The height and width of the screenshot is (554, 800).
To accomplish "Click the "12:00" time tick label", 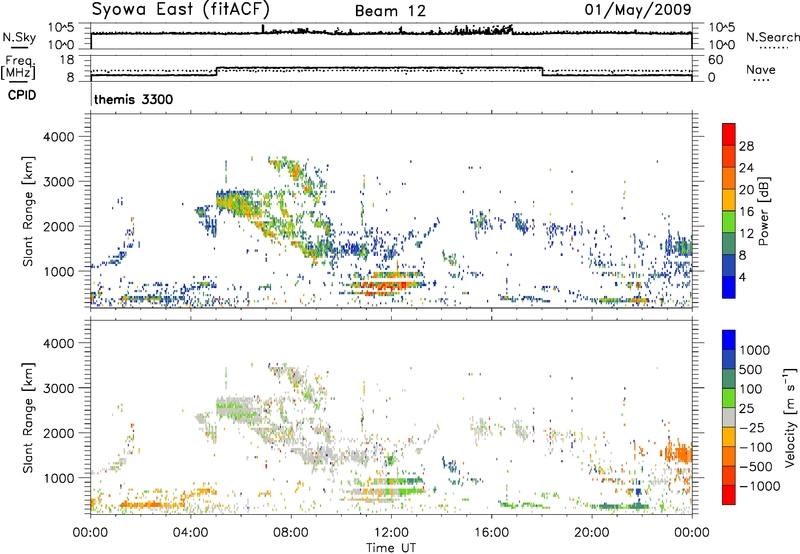I will (391, 533).
